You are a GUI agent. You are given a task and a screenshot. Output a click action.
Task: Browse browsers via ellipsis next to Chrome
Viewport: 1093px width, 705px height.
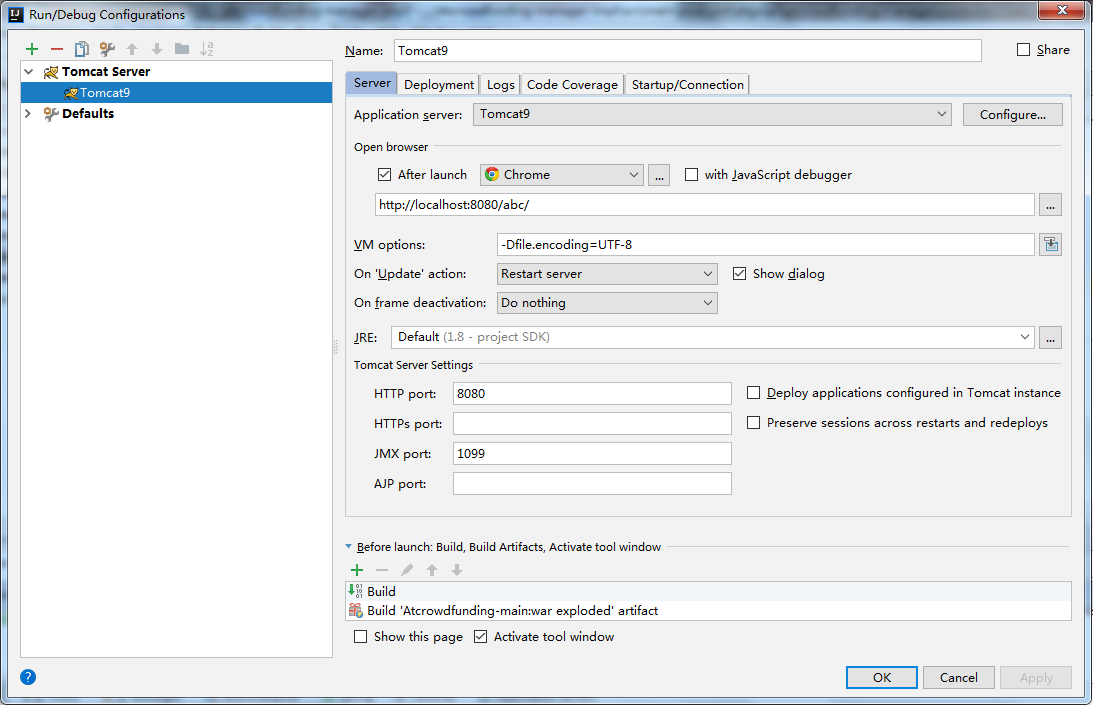[x=659, y=175]
